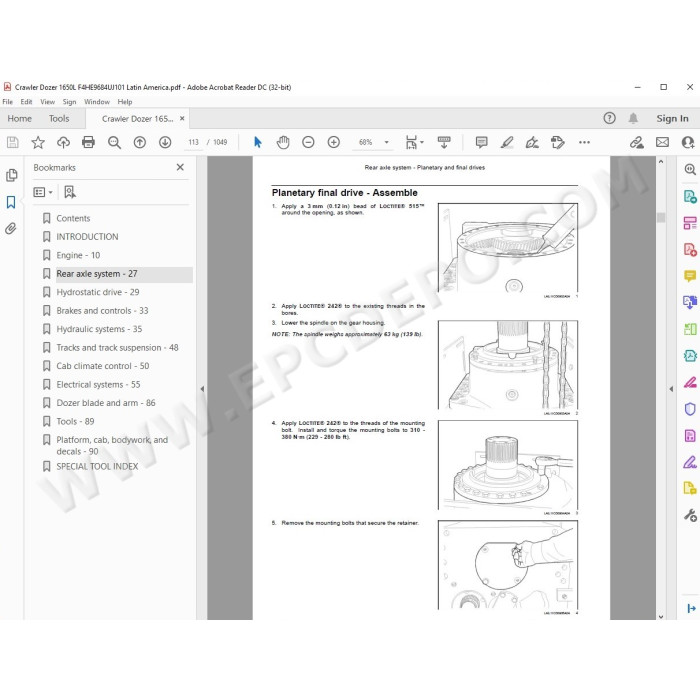Open Dozer blade and arm - 86 bookmark
Viewport: 700px width, 700px height.
click(x=106, y=403)
